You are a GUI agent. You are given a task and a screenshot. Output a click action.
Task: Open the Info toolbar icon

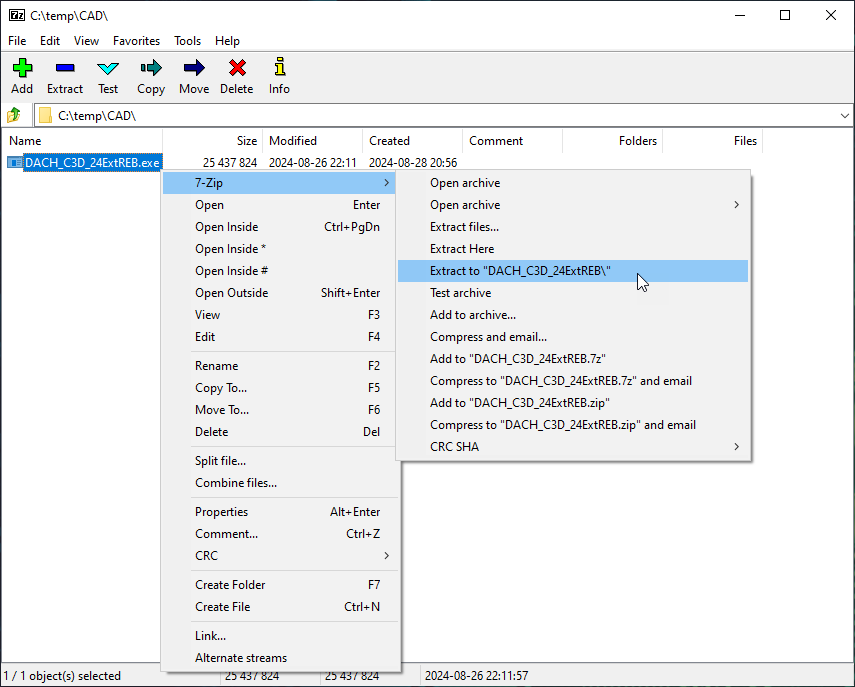coord(278,75)
